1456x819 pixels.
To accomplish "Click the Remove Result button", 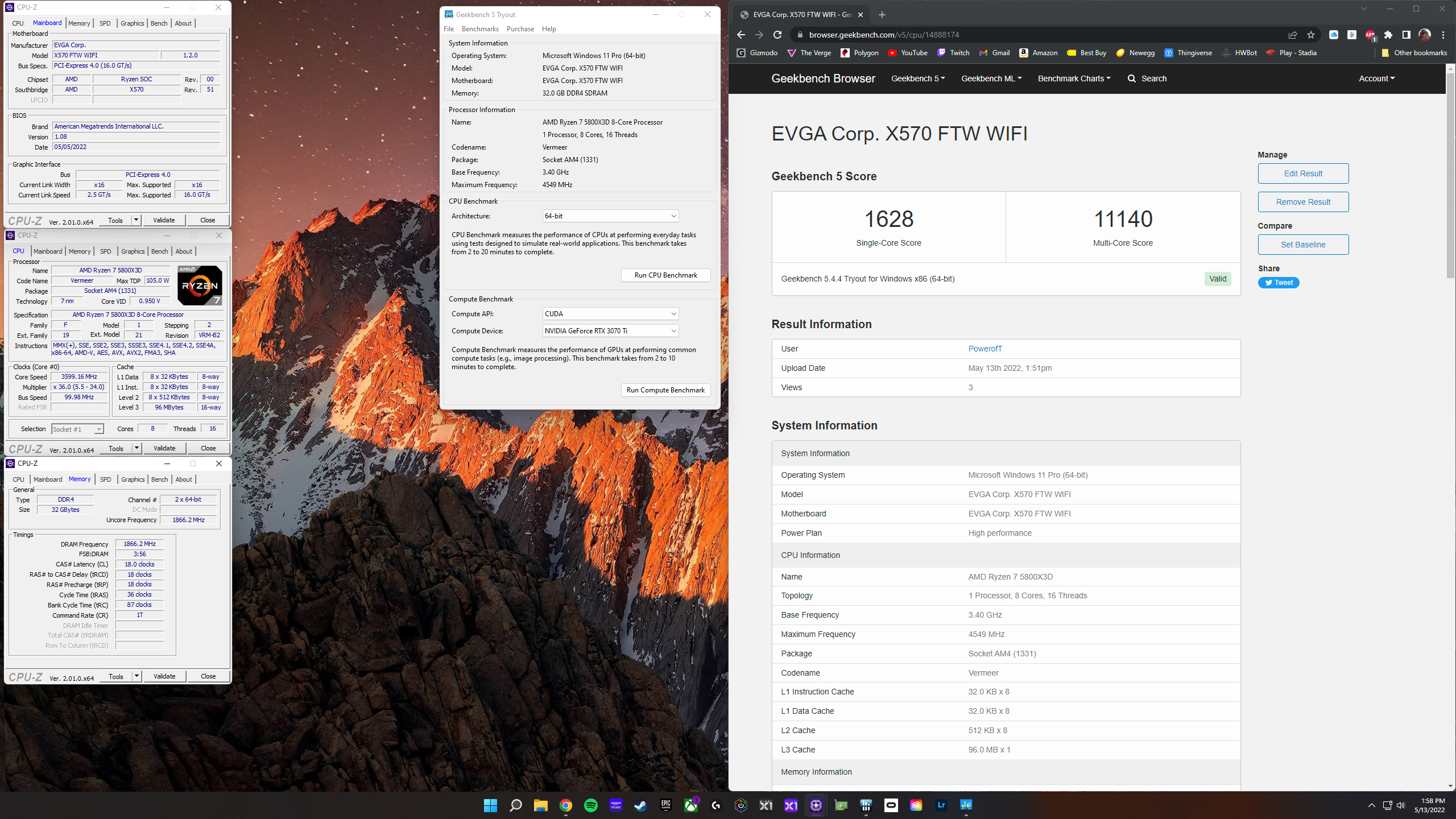I will 1303,202.
